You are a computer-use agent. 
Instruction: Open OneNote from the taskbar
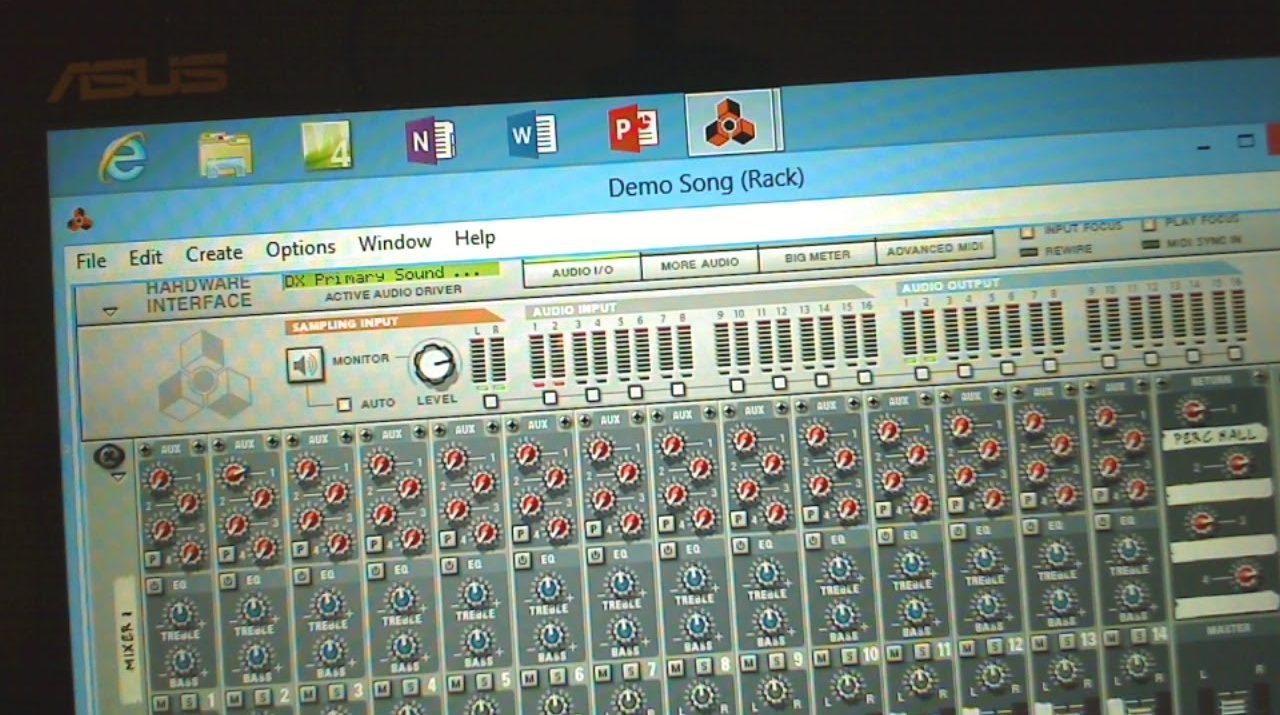pyautogui.click(x=431, y=140)
